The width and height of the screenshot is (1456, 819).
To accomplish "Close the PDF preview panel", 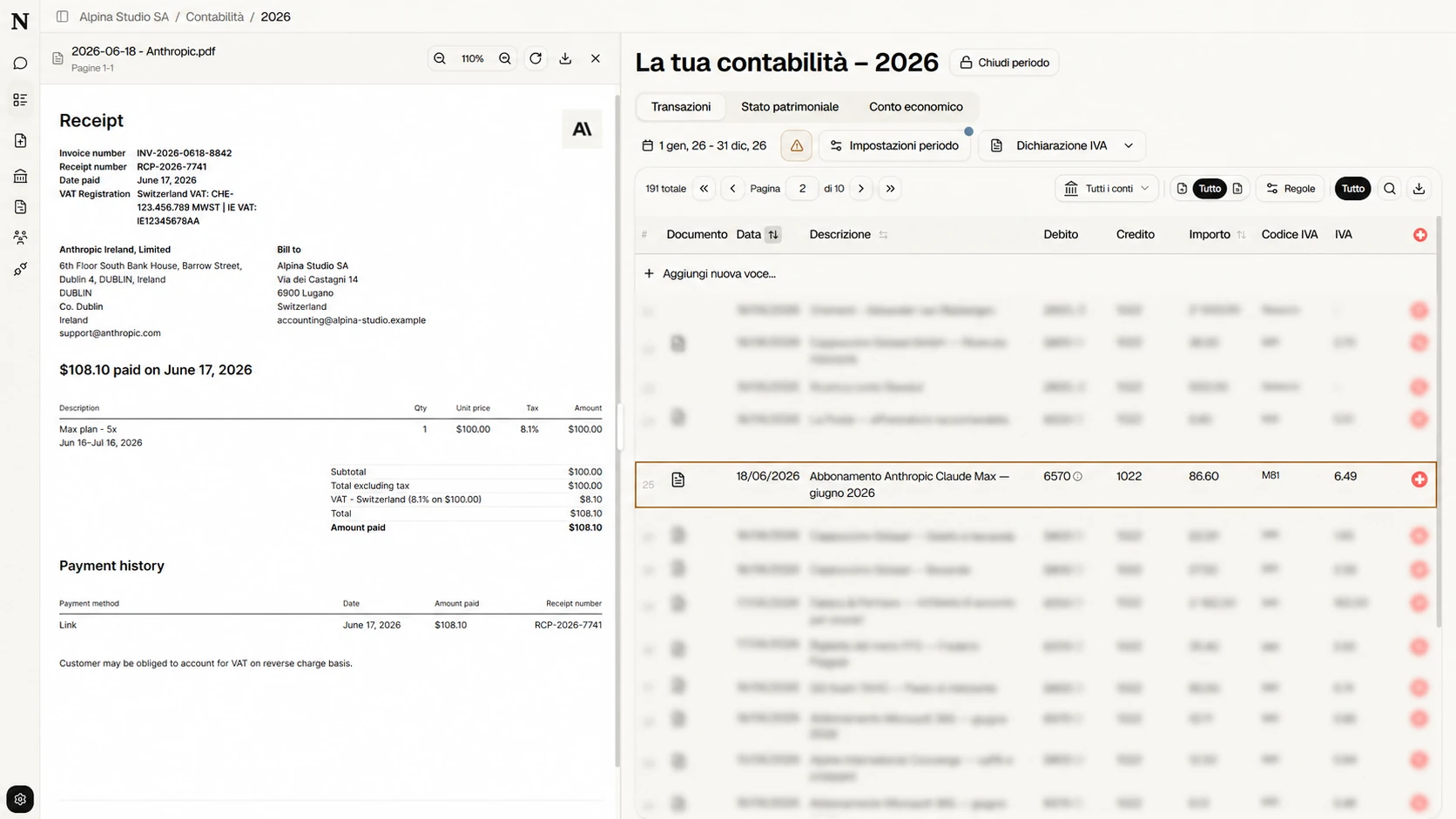I will click(596, 58).
